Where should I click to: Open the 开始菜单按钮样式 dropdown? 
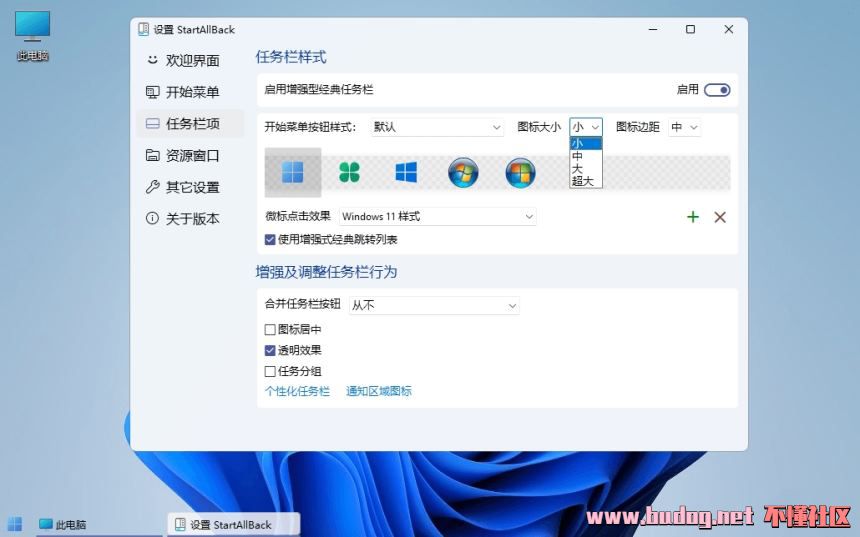pyautogui.click(x=437, y=127)
